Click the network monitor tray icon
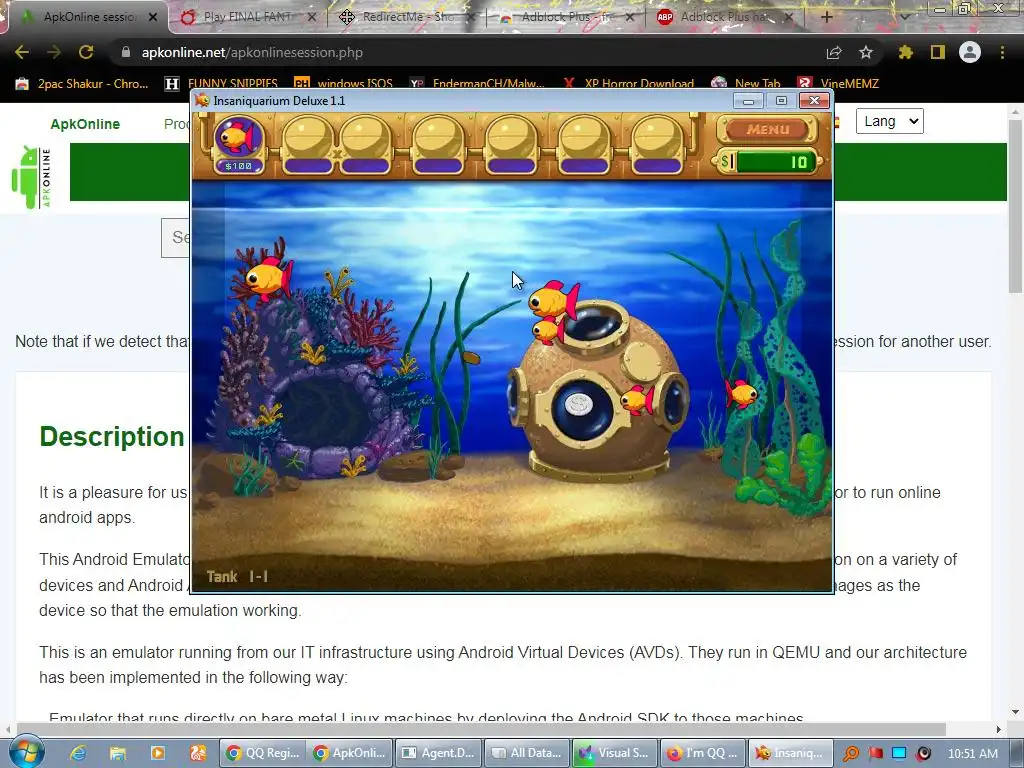The image size is (1024, 768). 899,754
